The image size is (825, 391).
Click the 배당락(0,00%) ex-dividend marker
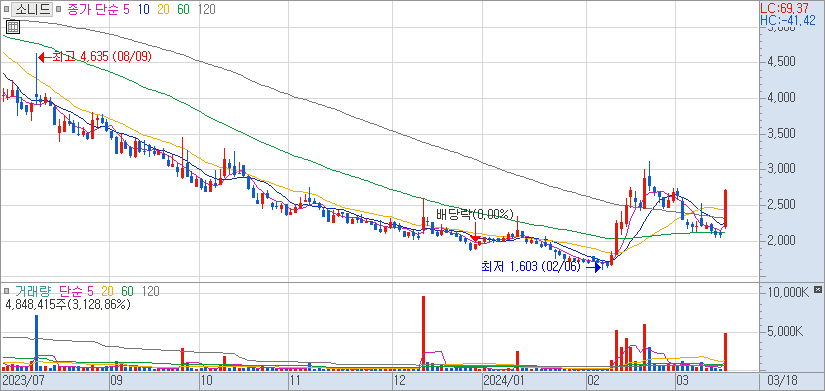tap(475, 214)
